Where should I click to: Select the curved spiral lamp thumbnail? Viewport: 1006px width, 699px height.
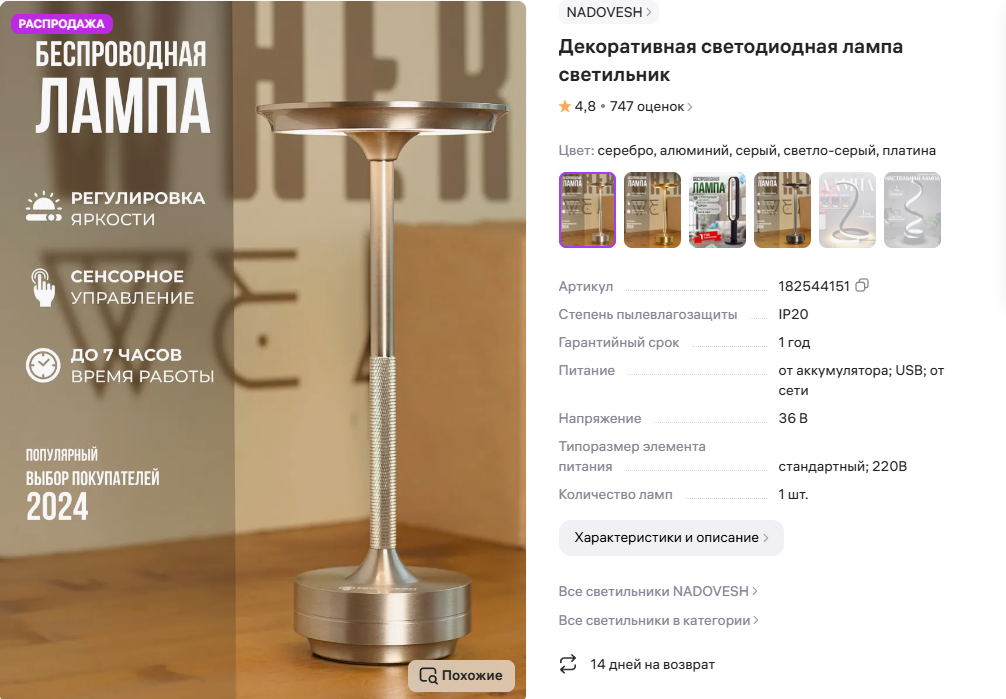pos(848,210)
